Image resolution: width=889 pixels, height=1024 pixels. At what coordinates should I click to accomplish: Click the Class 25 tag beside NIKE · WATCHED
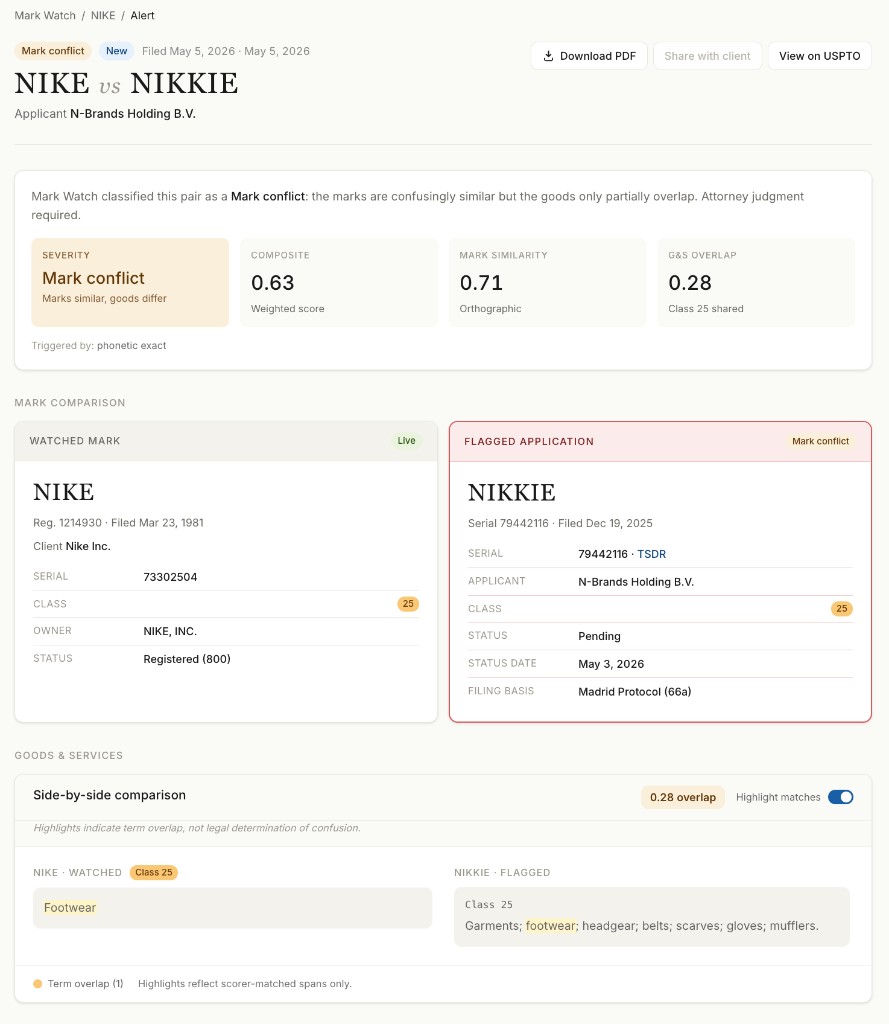(x=154, y=872)
